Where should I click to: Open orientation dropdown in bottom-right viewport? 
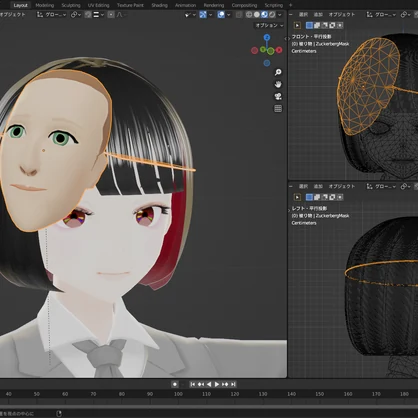(x=381, y=187)
